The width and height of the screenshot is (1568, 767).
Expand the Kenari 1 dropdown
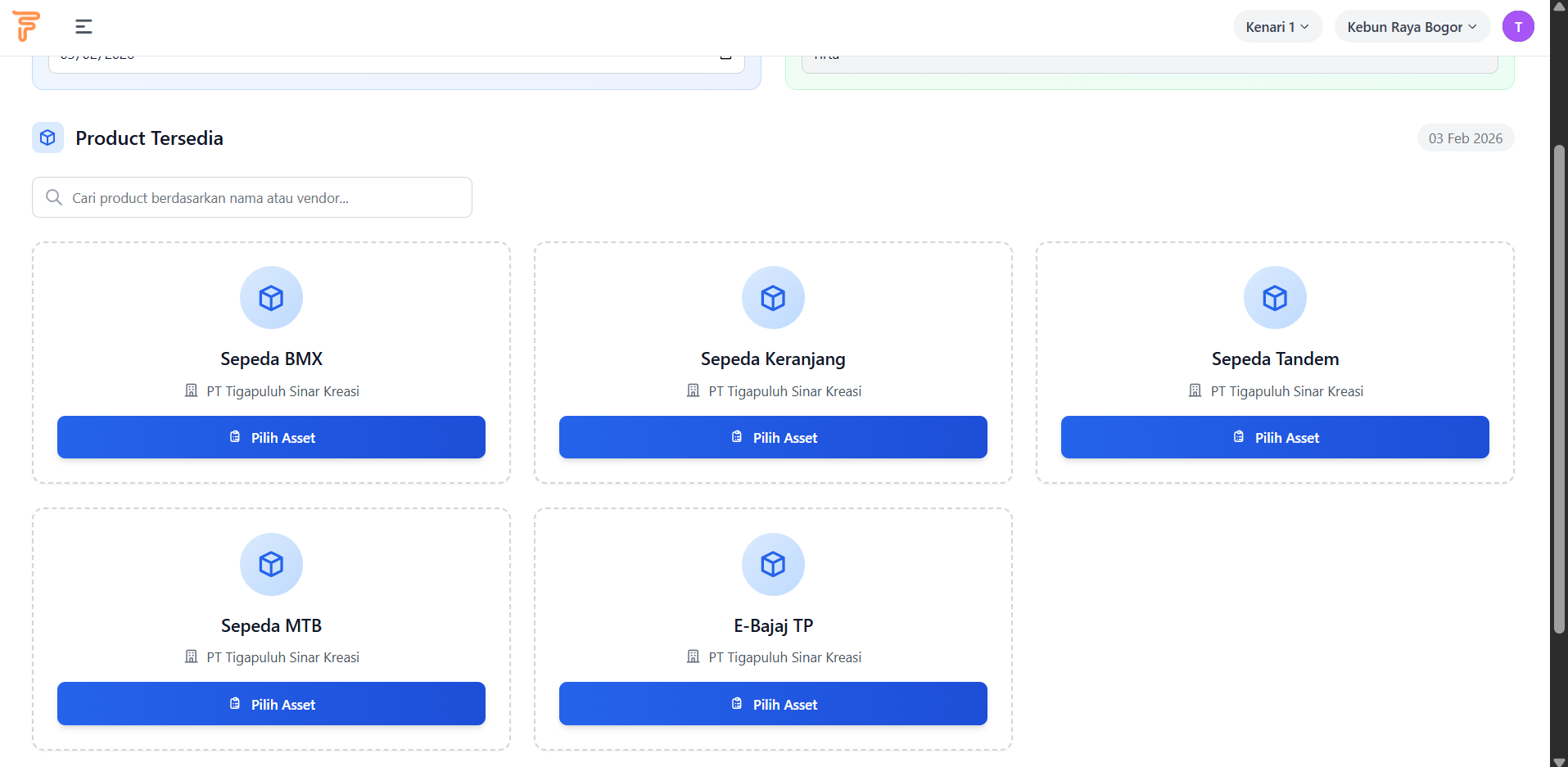(x=1277, y=27)
